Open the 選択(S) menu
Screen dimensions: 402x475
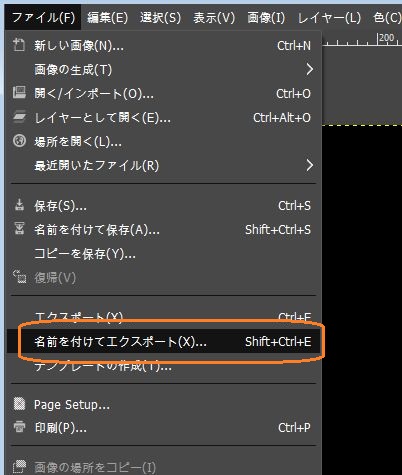click(160, 18)
